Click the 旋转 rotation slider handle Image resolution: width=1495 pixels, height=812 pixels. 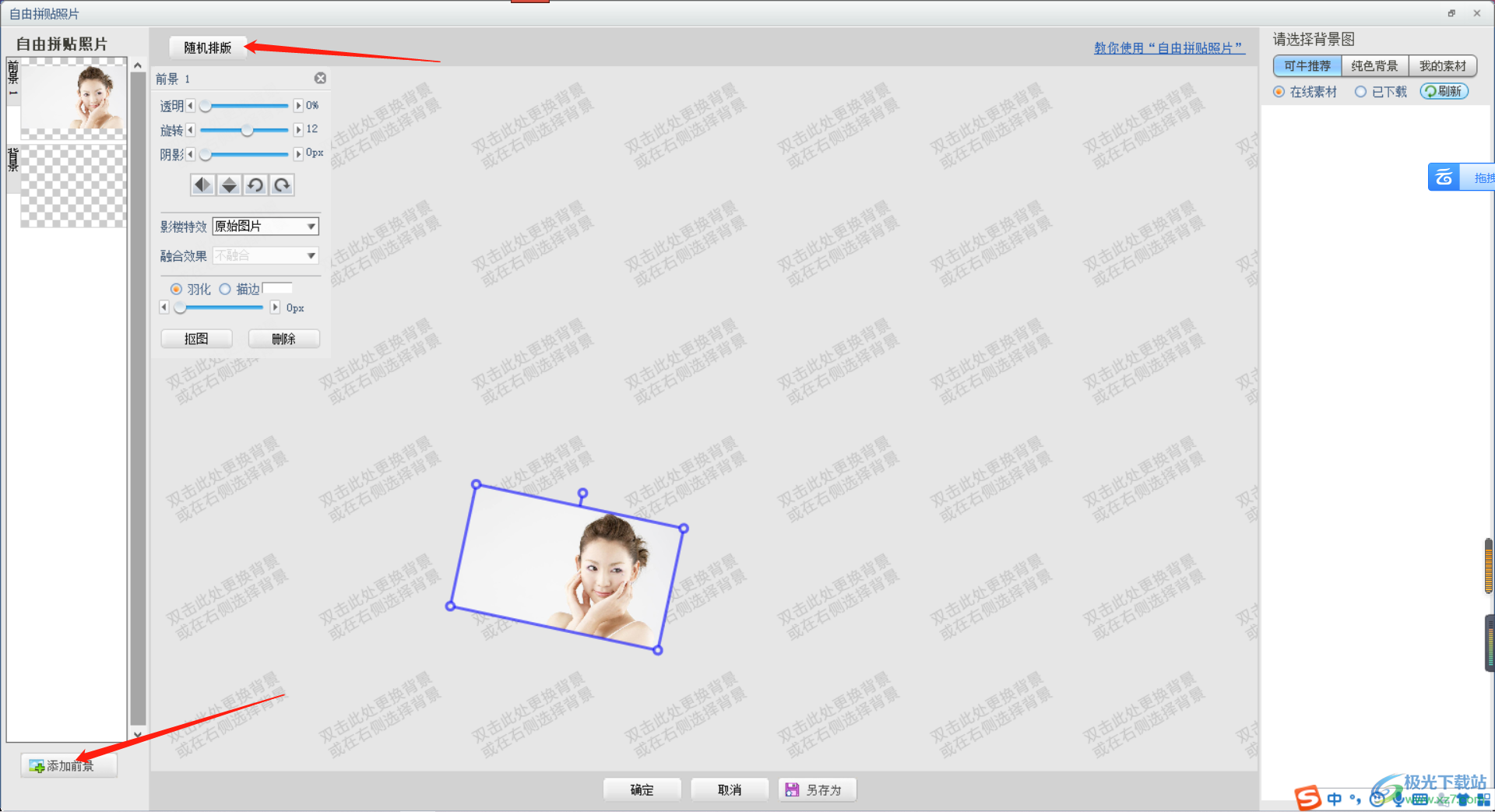[247, 130]
